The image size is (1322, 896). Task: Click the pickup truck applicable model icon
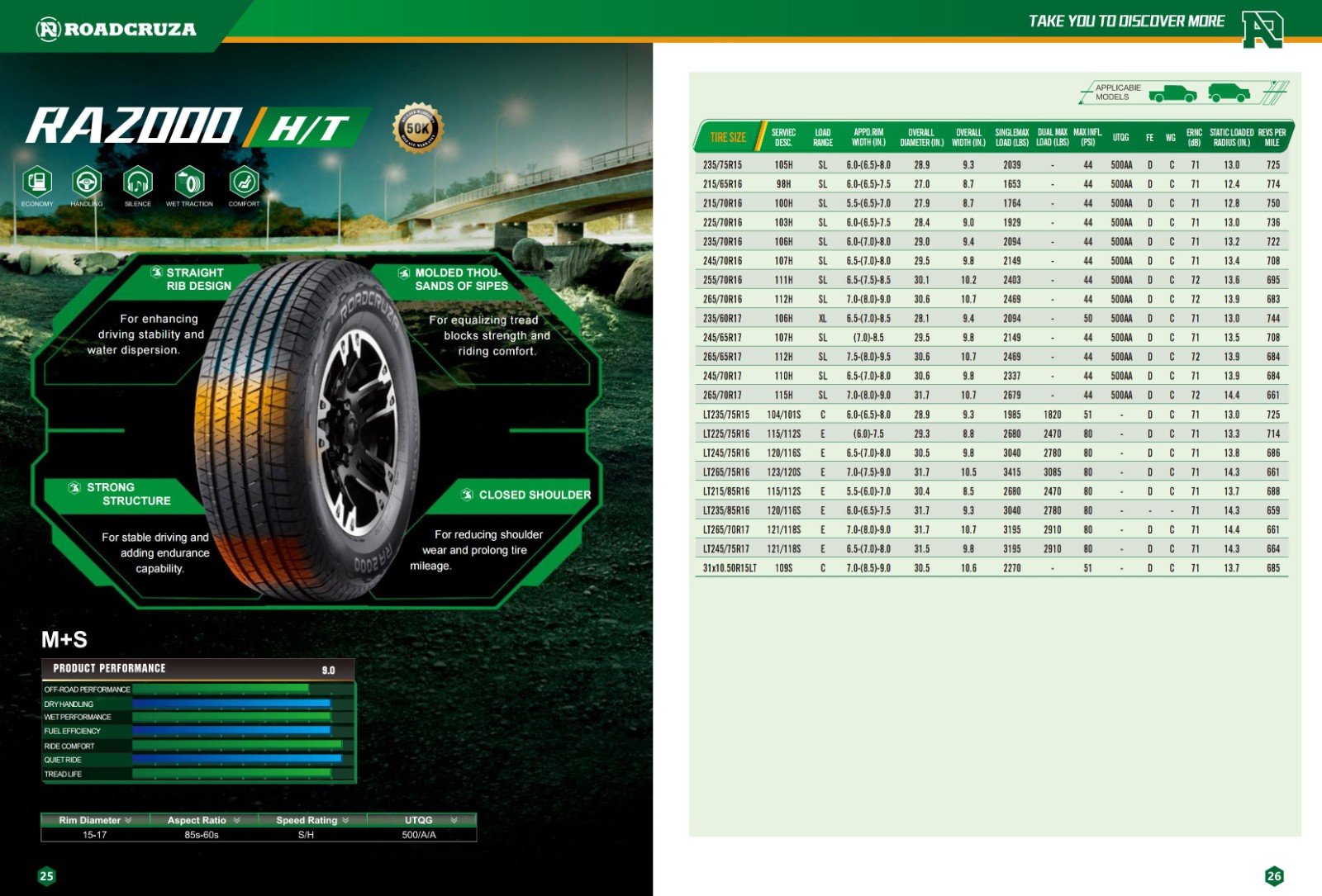1172,93
